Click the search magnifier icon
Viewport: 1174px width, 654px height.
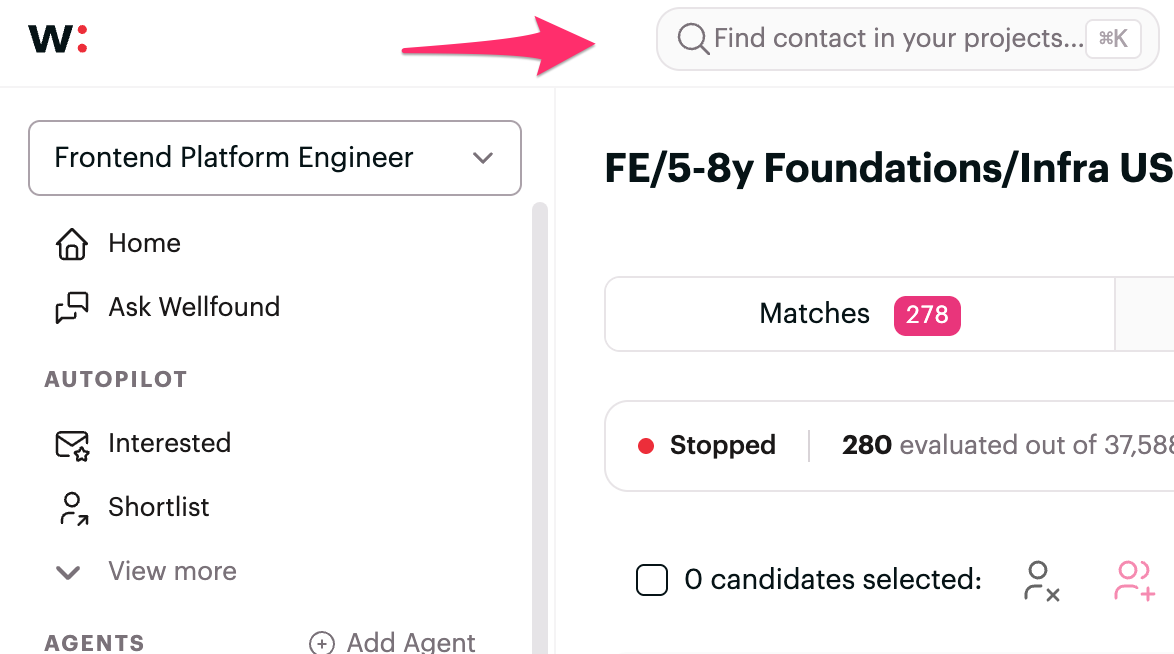pyautogui.click(x=692, y=39)
